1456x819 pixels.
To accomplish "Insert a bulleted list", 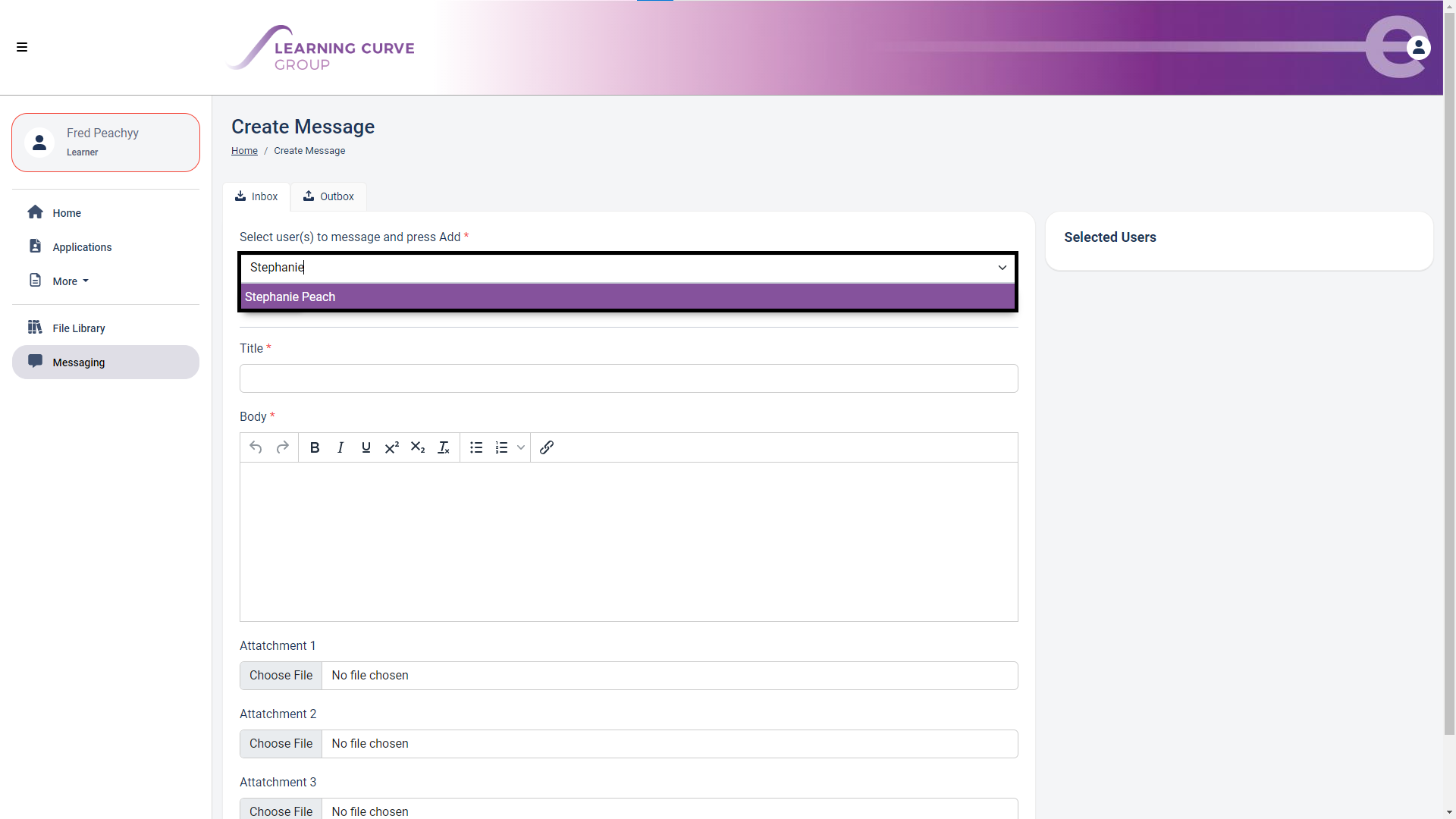I will coord(476,447).
